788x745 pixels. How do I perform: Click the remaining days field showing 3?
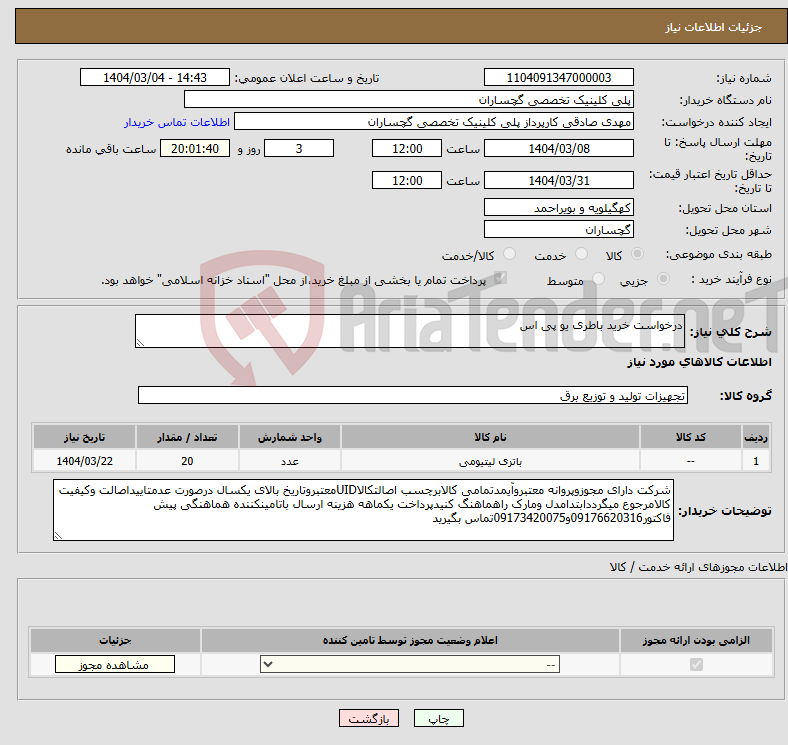click(x=299, y=148)
